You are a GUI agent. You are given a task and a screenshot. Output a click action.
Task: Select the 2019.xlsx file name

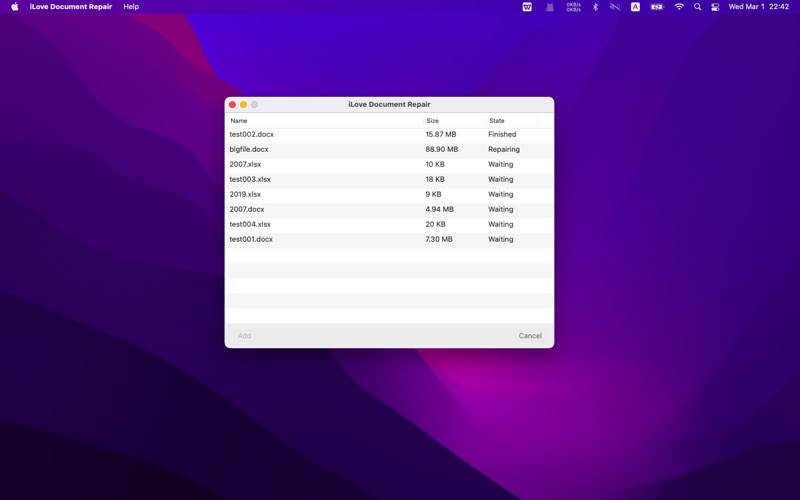[245, 194]
